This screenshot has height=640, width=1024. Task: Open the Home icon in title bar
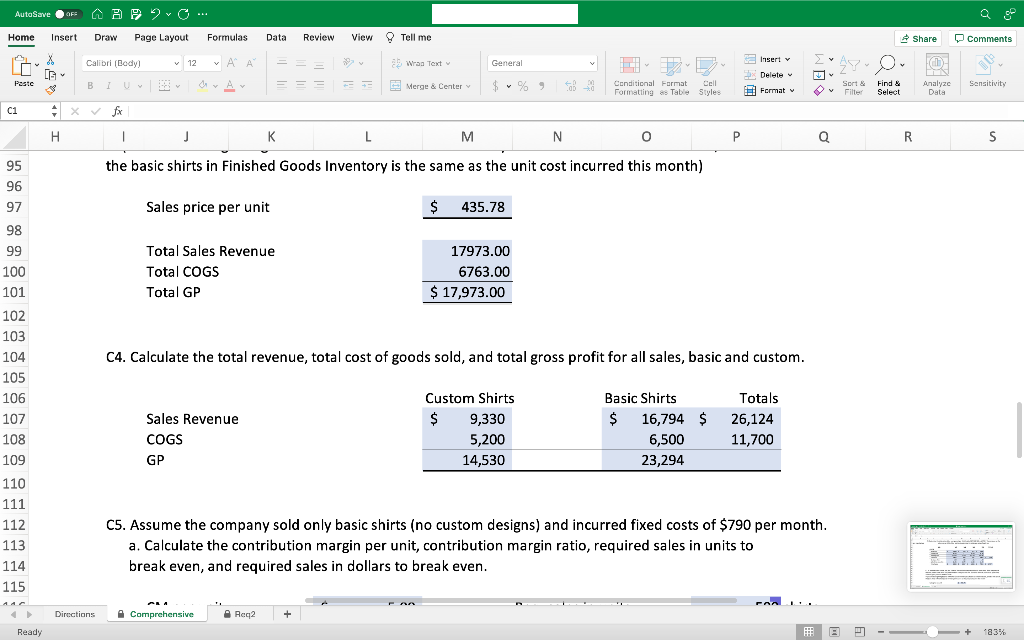(x=97, y=14)
